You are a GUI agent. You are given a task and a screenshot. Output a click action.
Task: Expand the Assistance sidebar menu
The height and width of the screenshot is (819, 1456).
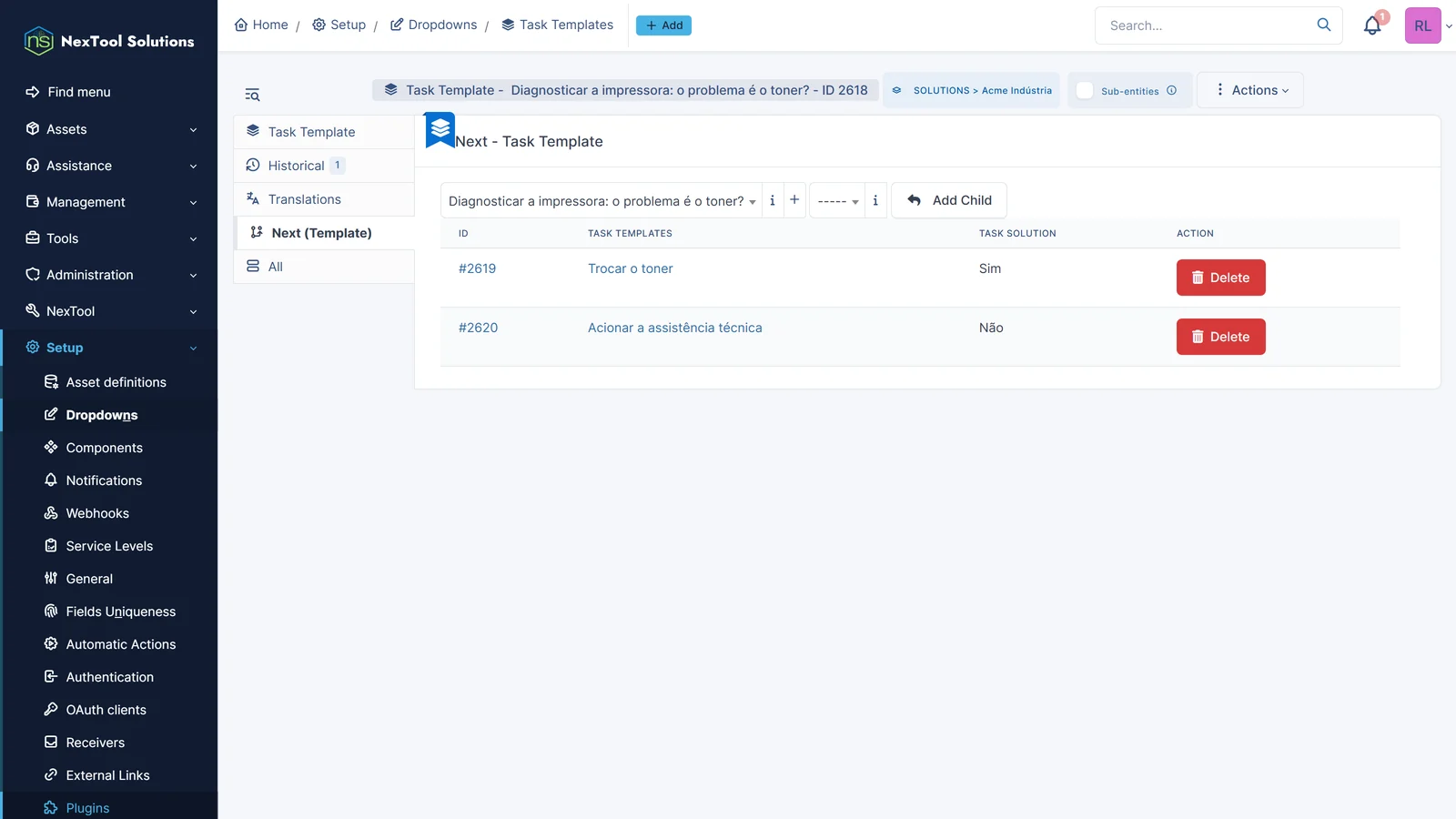(x=109, y=166)
